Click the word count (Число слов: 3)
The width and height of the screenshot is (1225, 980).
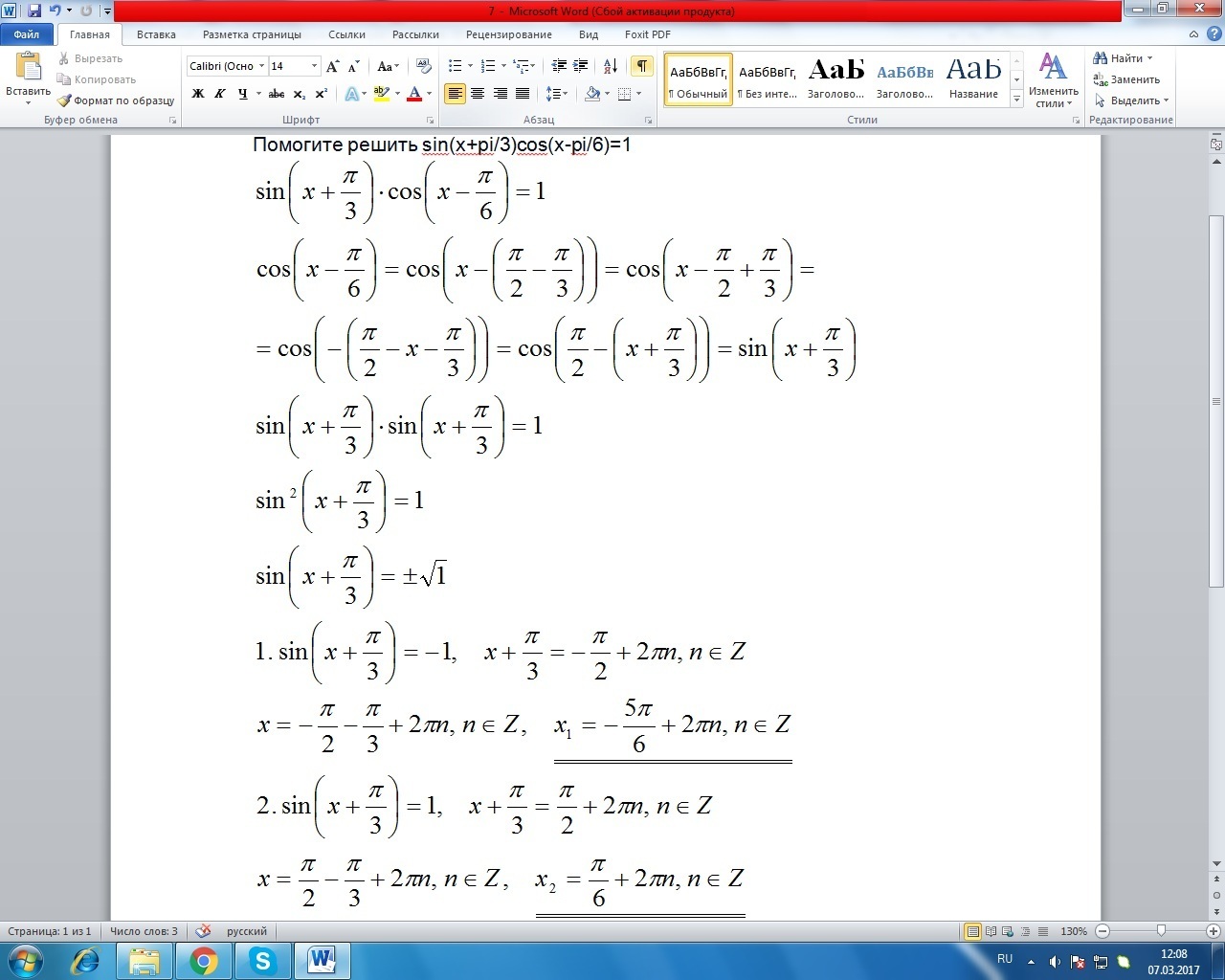144,931
